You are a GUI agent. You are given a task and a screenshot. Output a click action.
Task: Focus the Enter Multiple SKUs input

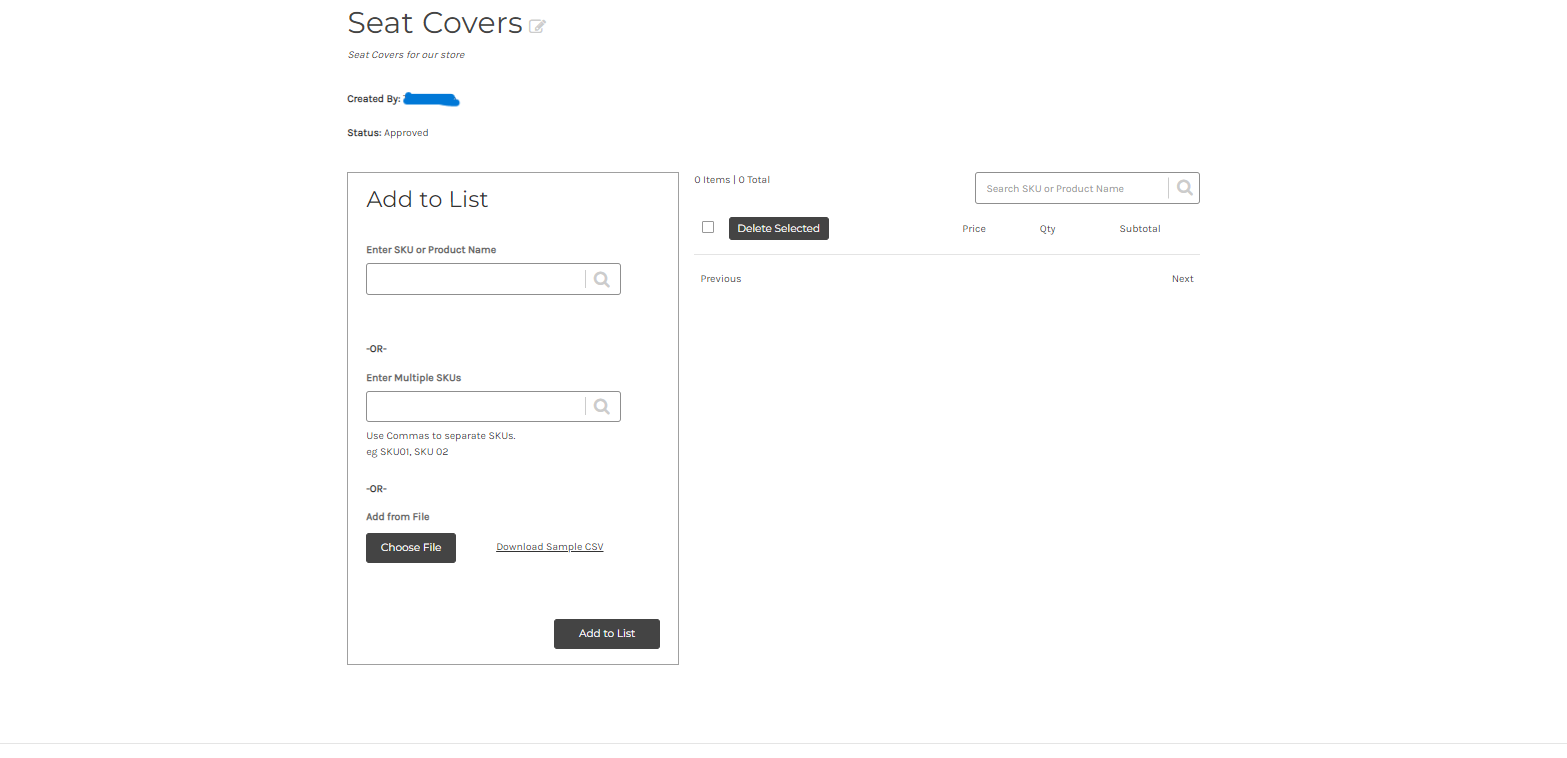click(475, 406)
